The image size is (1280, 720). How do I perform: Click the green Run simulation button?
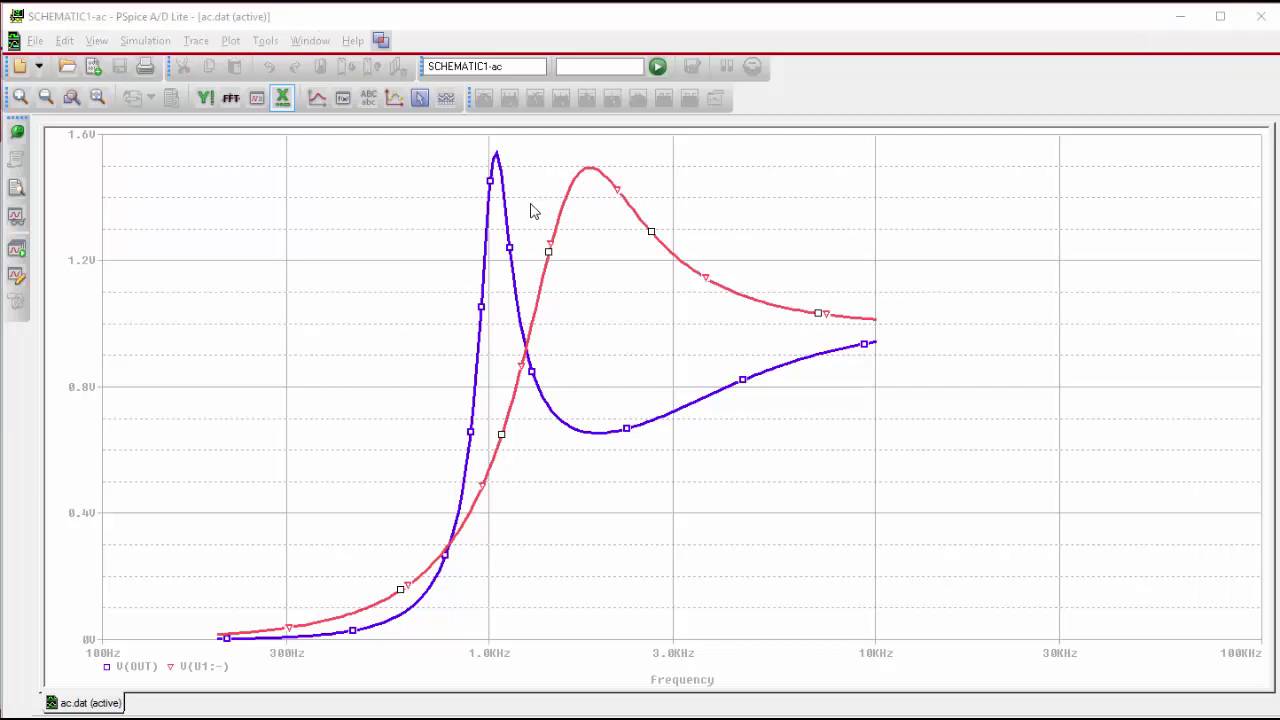(x=657, y=66)
